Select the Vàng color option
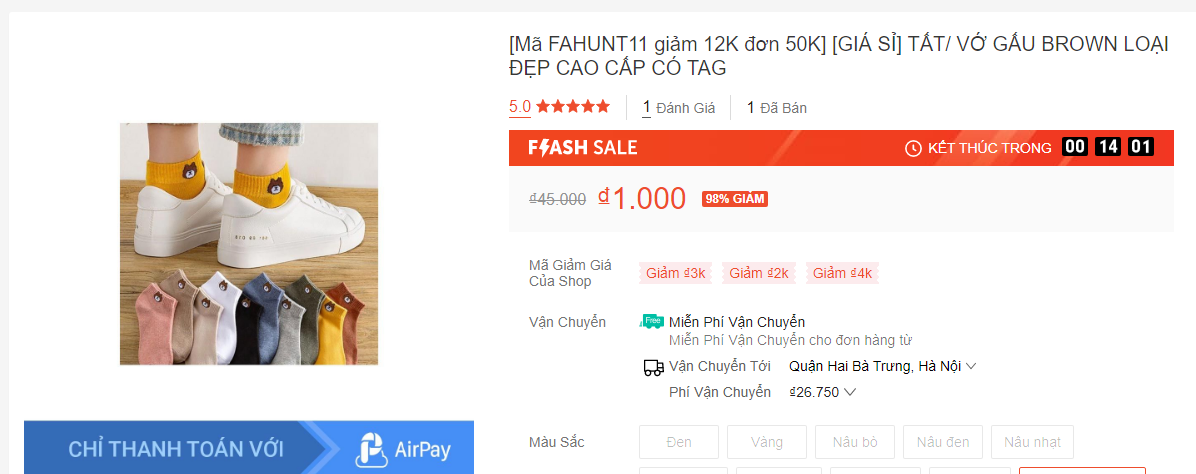 click(x=767, y=442)
